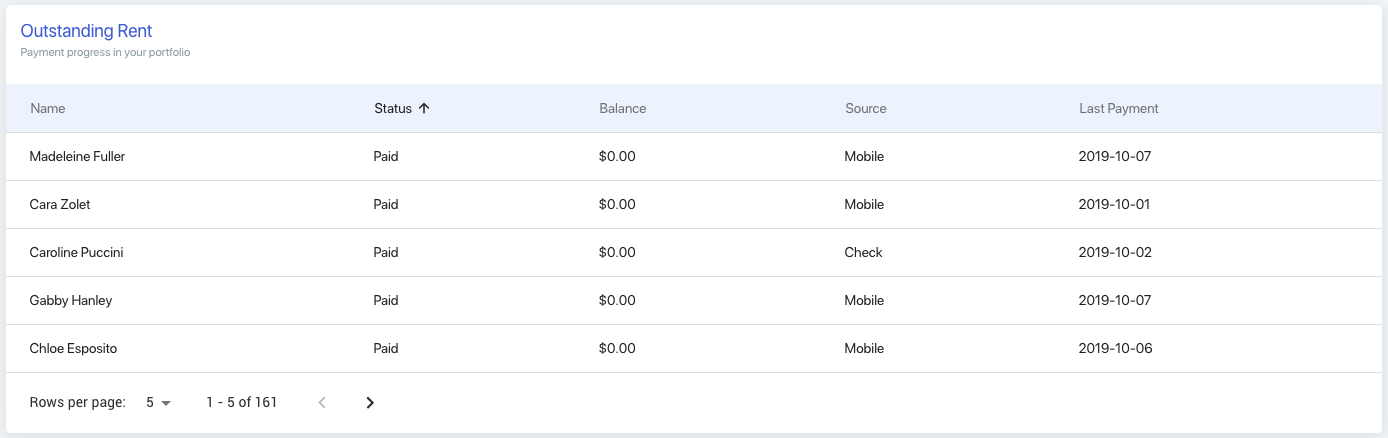Open the rows per page dropdown

159,403
